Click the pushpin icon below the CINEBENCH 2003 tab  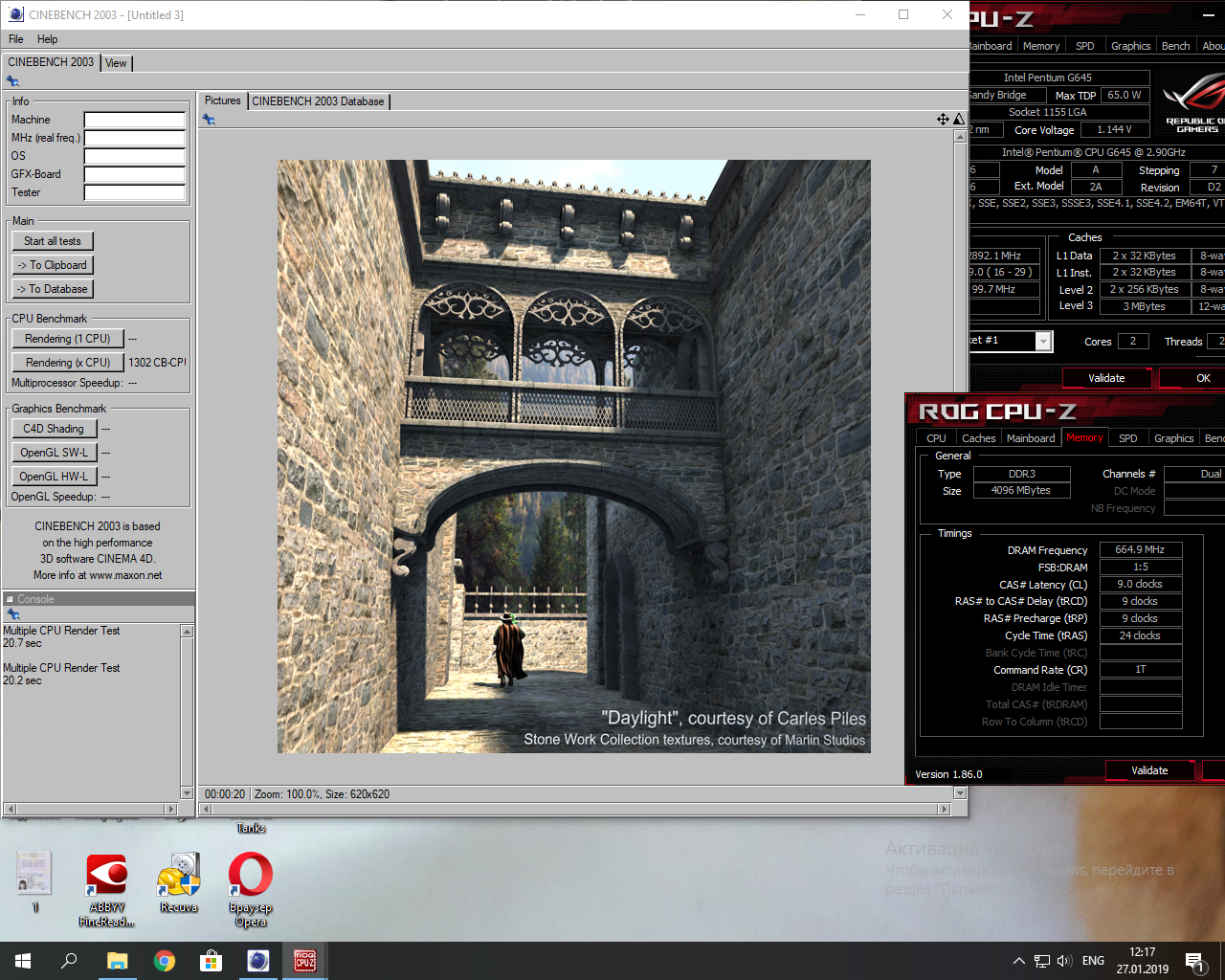pyautogui.click(x=12, y=81)
